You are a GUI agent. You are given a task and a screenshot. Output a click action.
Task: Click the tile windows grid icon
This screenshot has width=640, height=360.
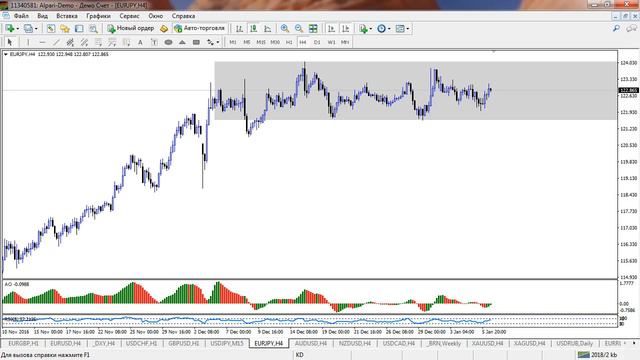[x=313, y=29]
